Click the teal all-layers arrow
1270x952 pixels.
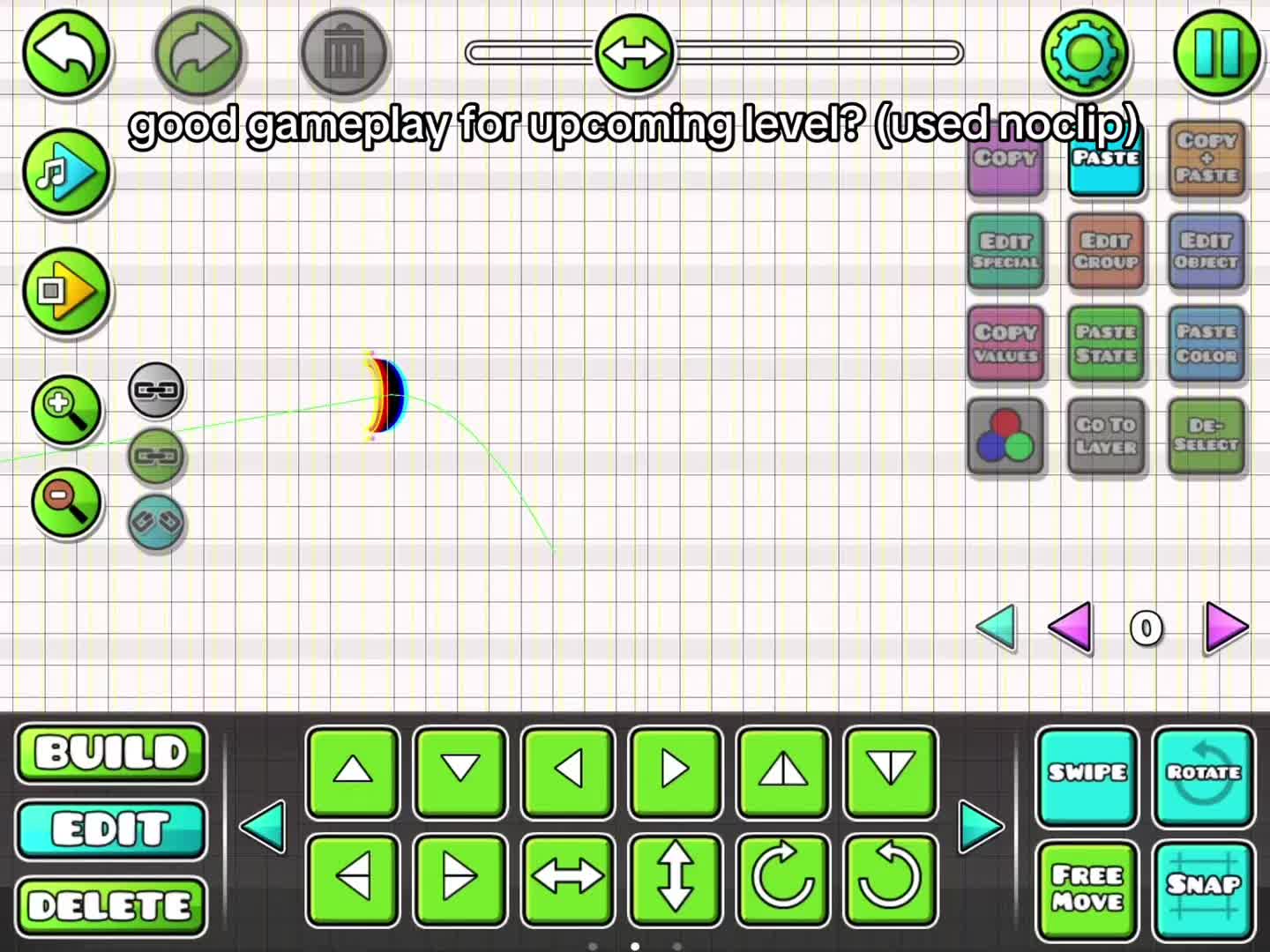[x=997, y=628]
